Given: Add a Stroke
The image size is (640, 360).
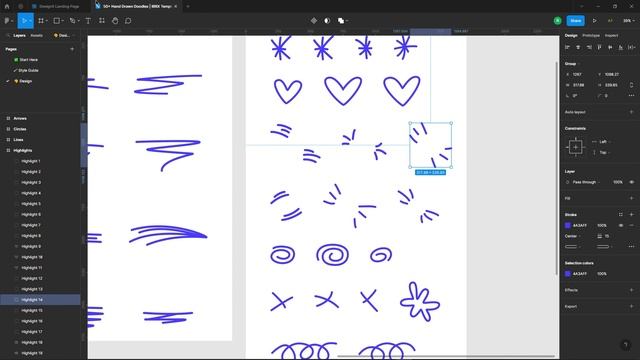Looking at the screenshot, I should (x=631, y=215).
